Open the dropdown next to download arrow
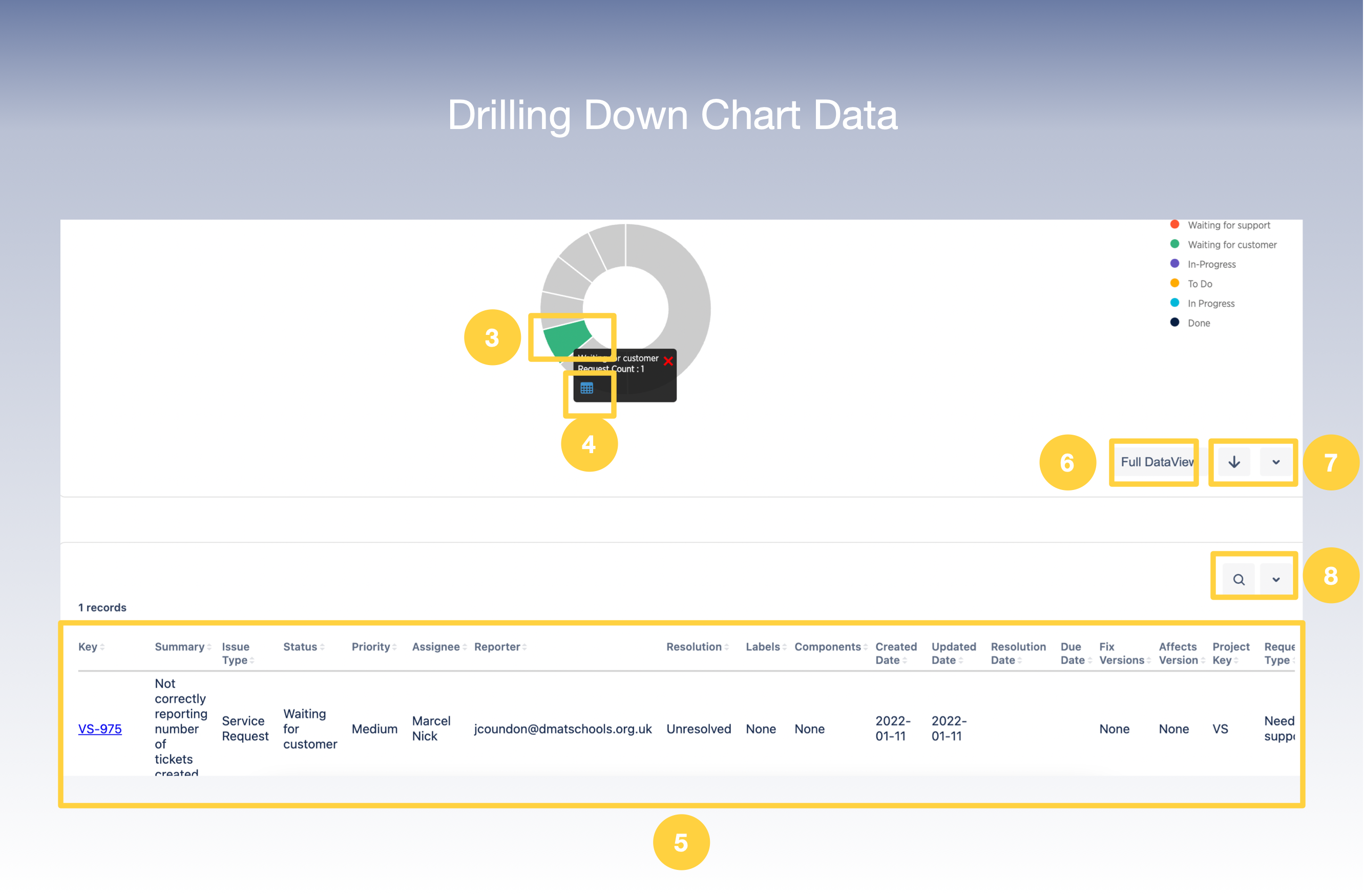Image resolution: width=1364 pixels, height=896 pixels. pos(1276,462)
